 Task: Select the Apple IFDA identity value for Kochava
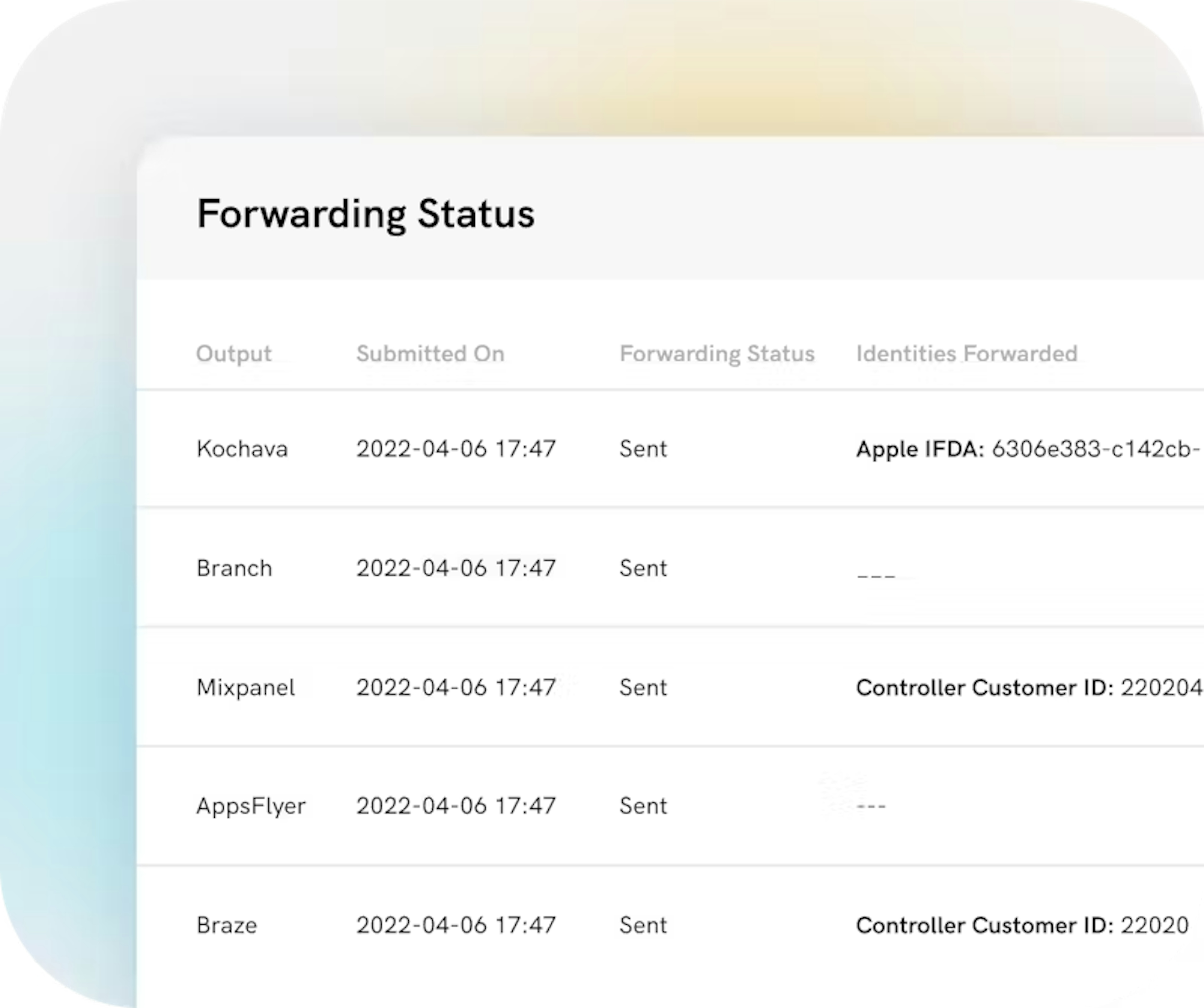click(1026, 449)
